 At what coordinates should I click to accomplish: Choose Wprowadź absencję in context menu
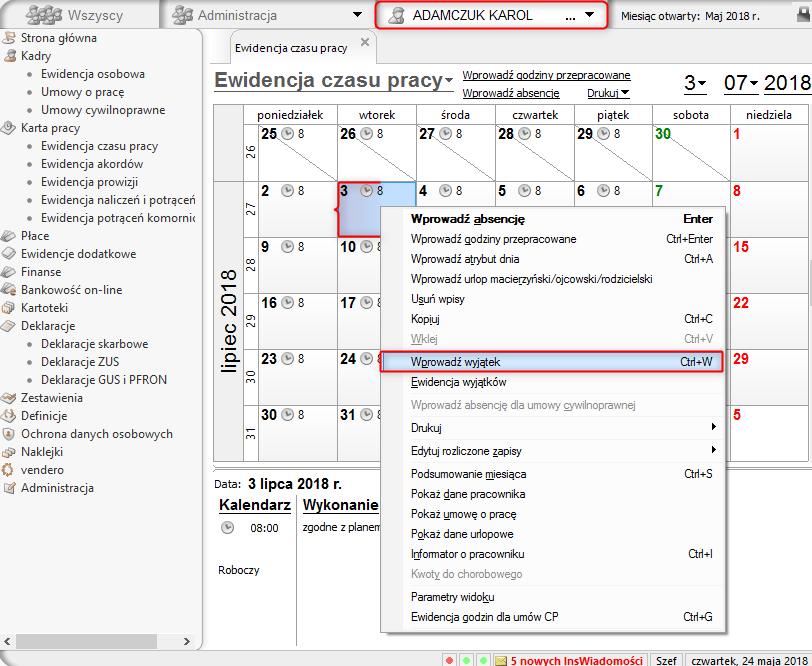point(552,219)
